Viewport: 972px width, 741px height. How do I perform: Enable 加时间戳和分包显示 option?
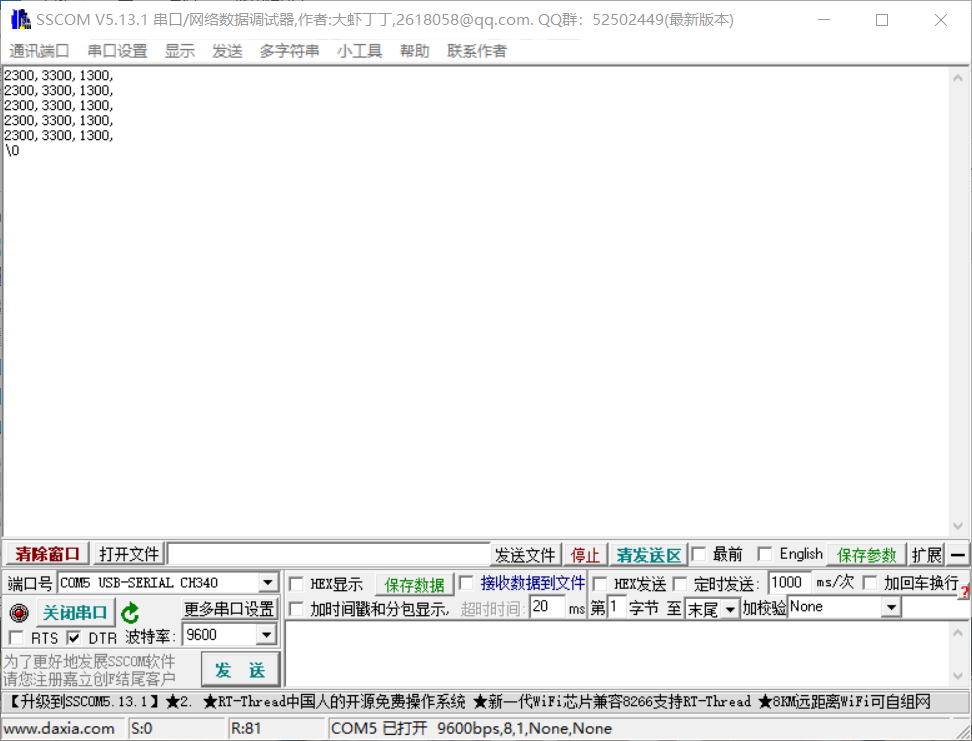coord(296,608)
